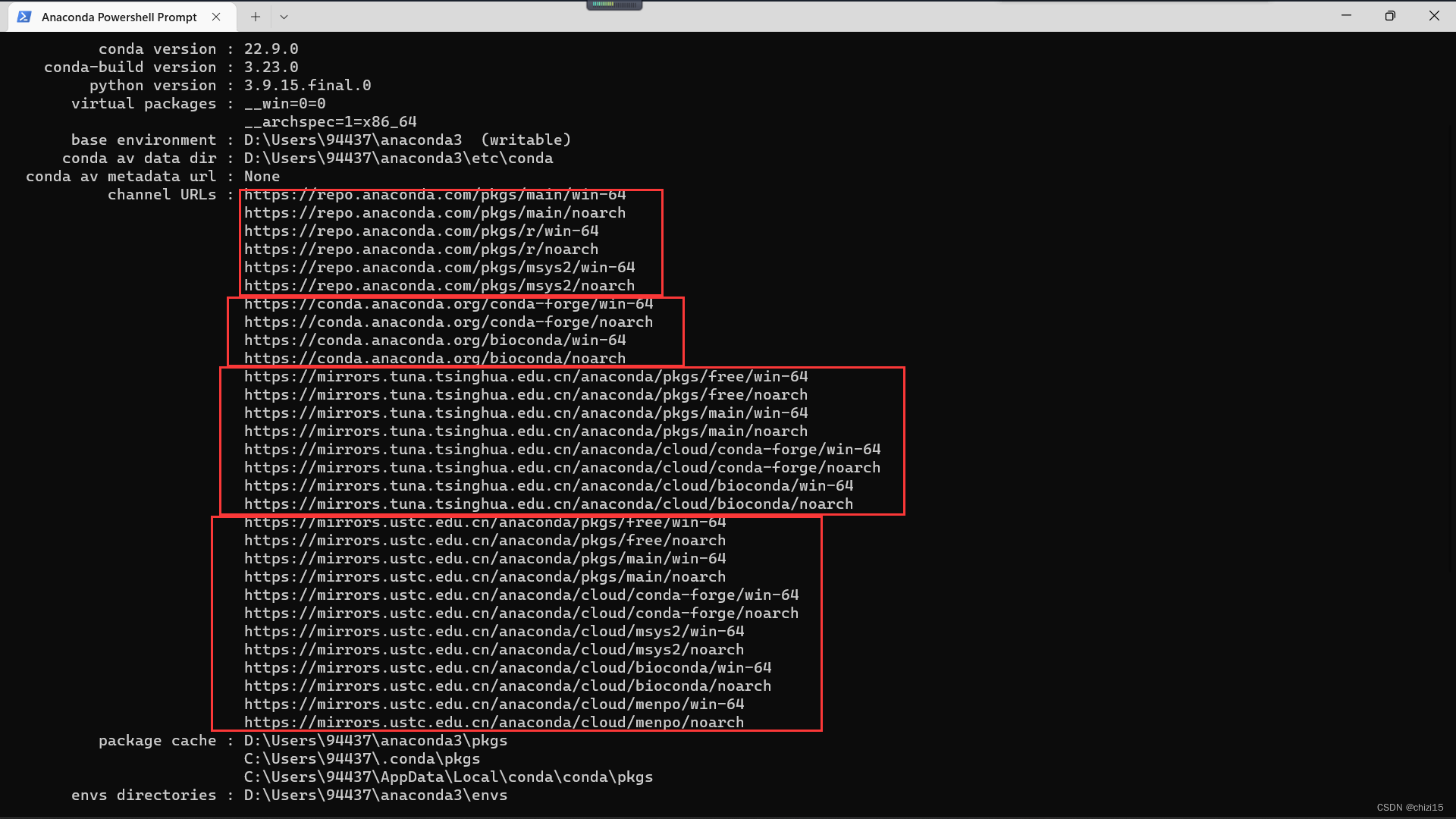The width and height of the screenshot is (1456, 819).
Task: Click base environment path D:\Users\94437\anaconda3
Action: pos(353,140)
